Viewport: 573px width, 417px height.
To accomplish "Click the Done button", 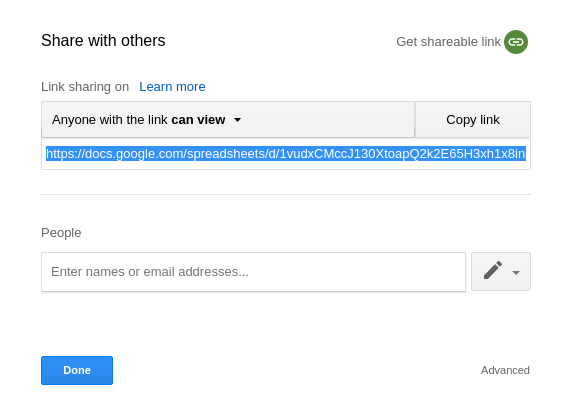I will click(77, 370).
